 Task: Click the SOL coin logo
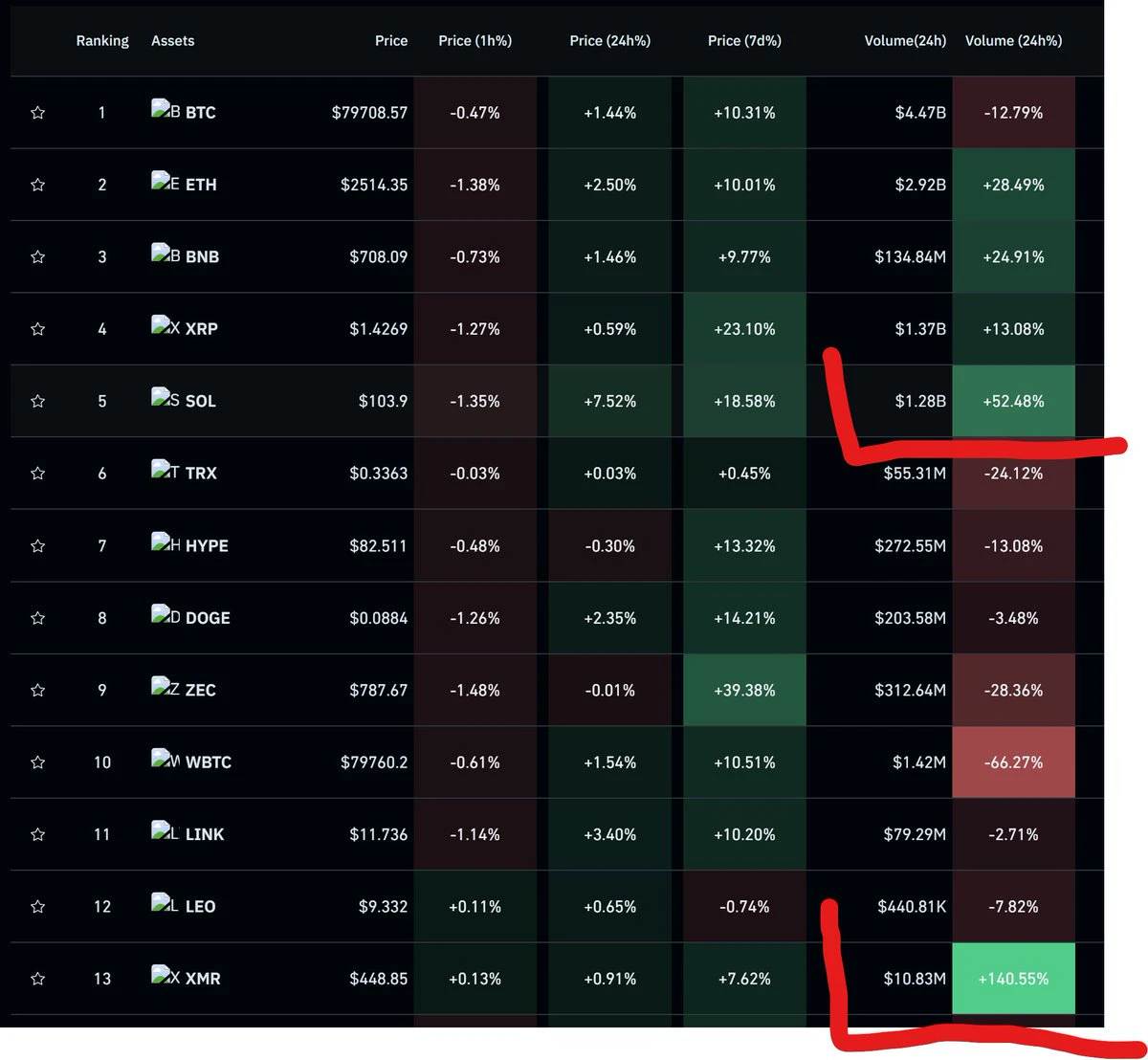[166, 398]
